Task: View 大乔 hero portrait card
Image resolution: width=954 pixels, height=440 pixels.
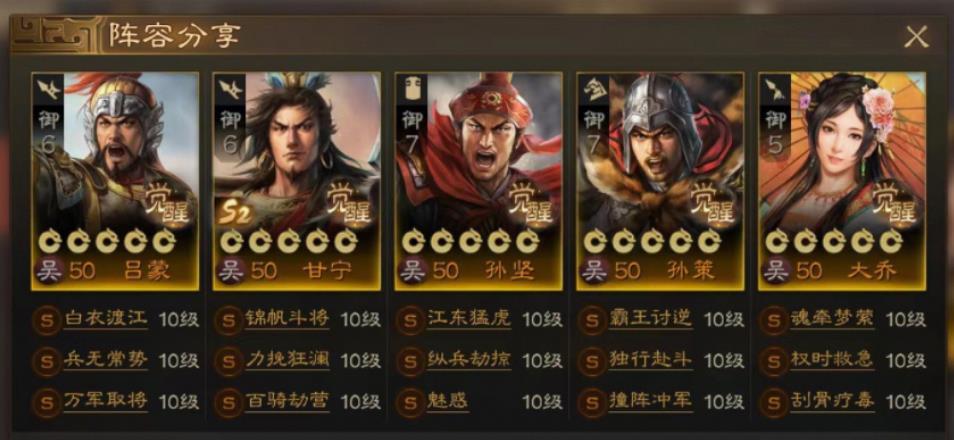Action: click(841, 181)
